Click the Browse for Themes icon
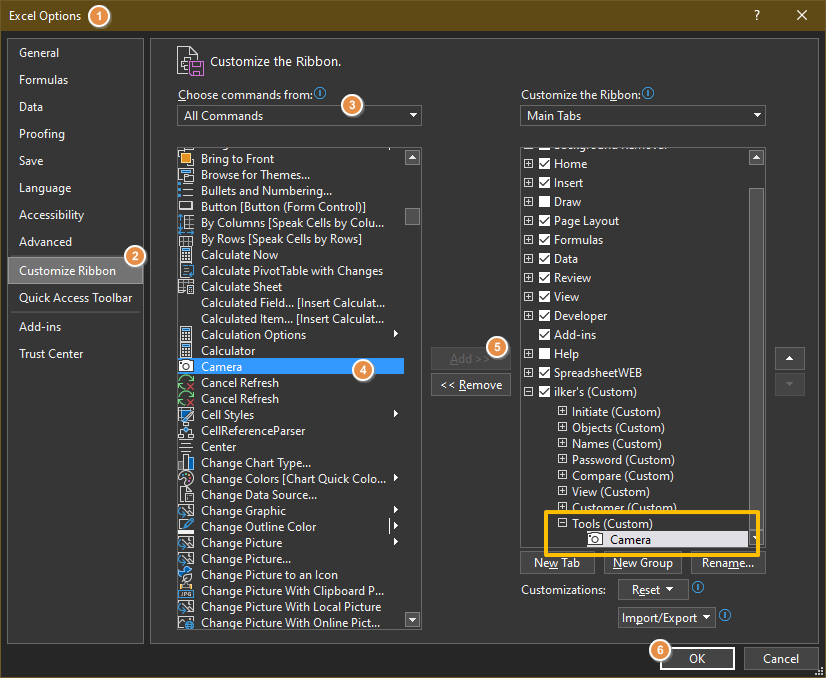The image size is (826, 678). [186, 175]
